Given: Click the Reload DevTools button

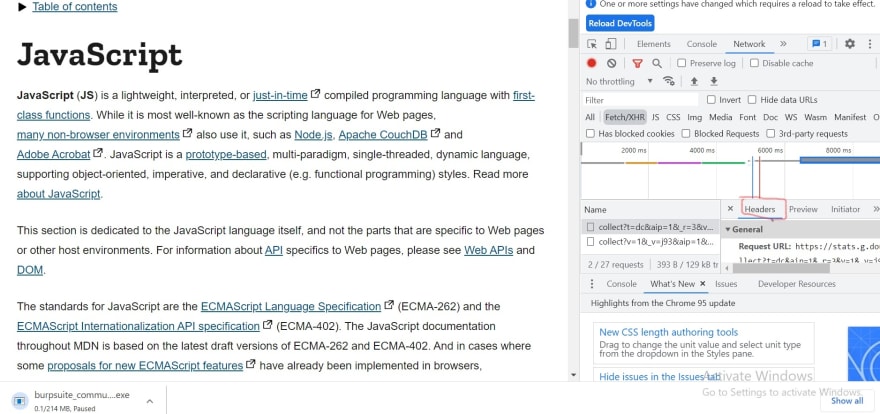Looking at the screenshot, I should tap(620, 24).
